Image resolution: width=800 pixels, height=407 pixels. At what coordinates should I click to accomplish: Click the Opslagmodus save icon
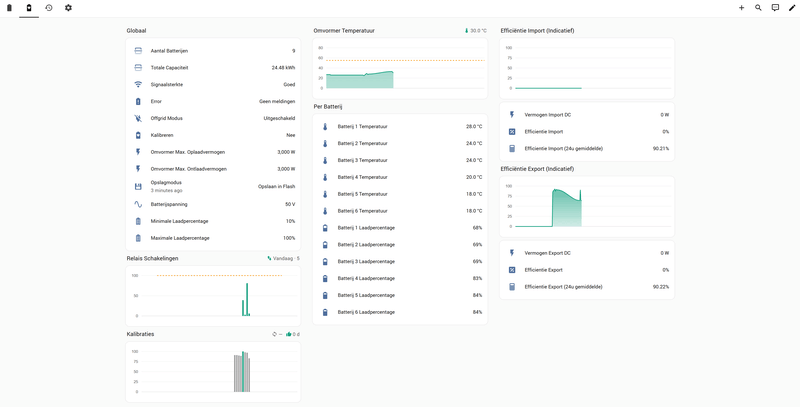(138, 186)
